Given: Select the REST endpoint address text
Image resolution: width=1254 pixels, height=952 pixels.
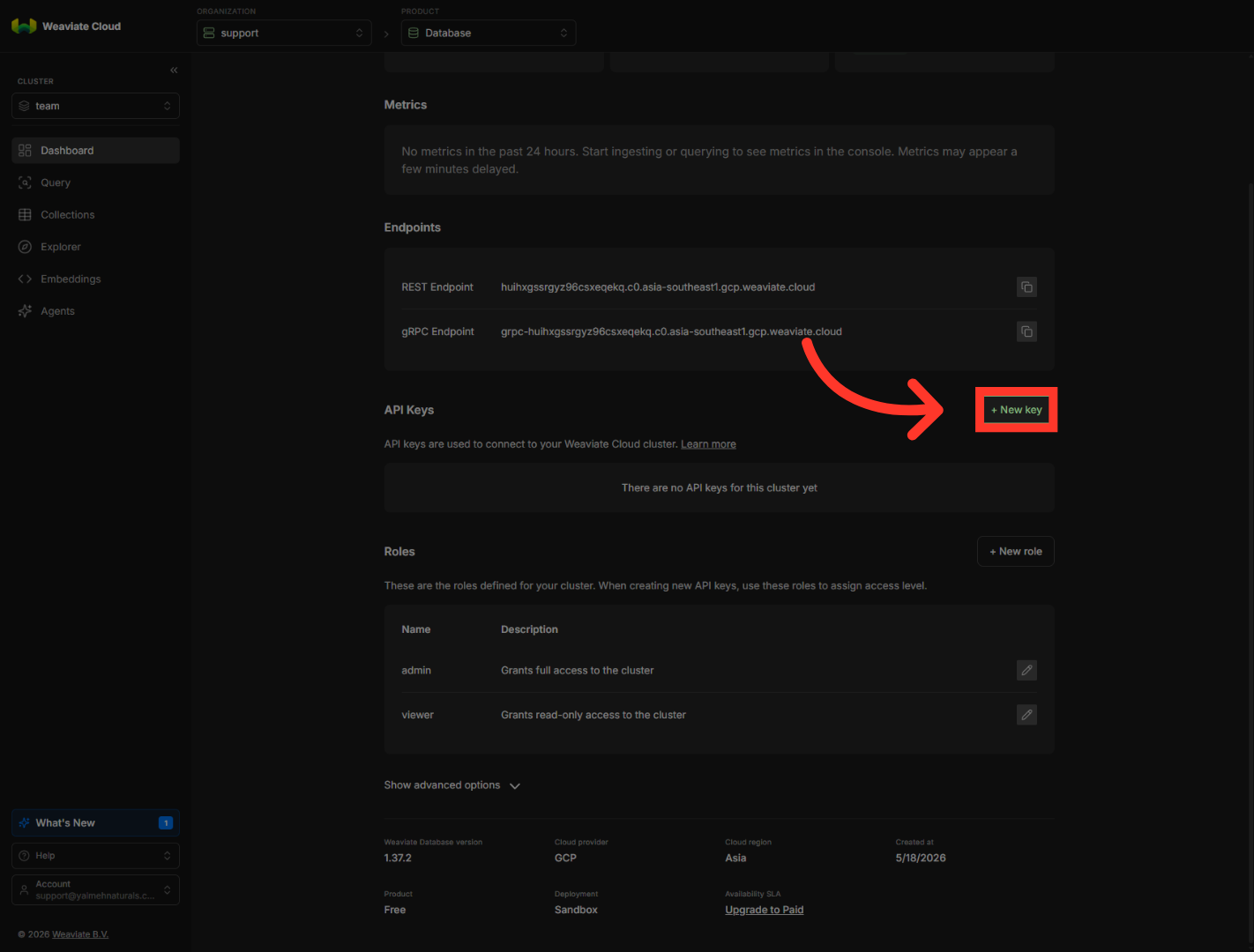Looking at the screenshot, I should point(658,287).
